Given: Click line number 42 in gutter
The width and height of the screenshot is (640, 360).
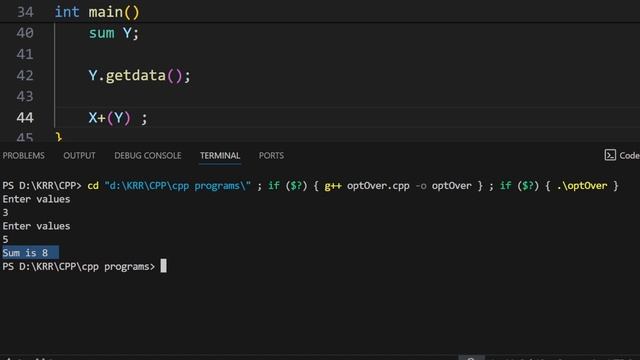Looking at the screenshot, I should pyautogui.click(x=25, y=76).
